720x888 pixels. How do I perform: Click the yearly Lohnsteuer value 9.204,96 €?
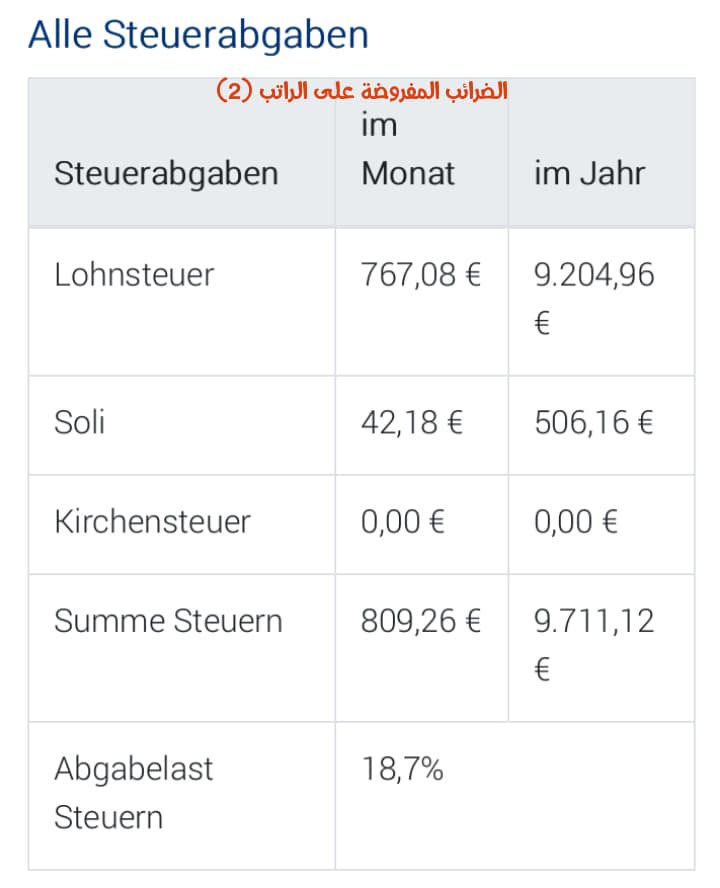pos(594,299)
